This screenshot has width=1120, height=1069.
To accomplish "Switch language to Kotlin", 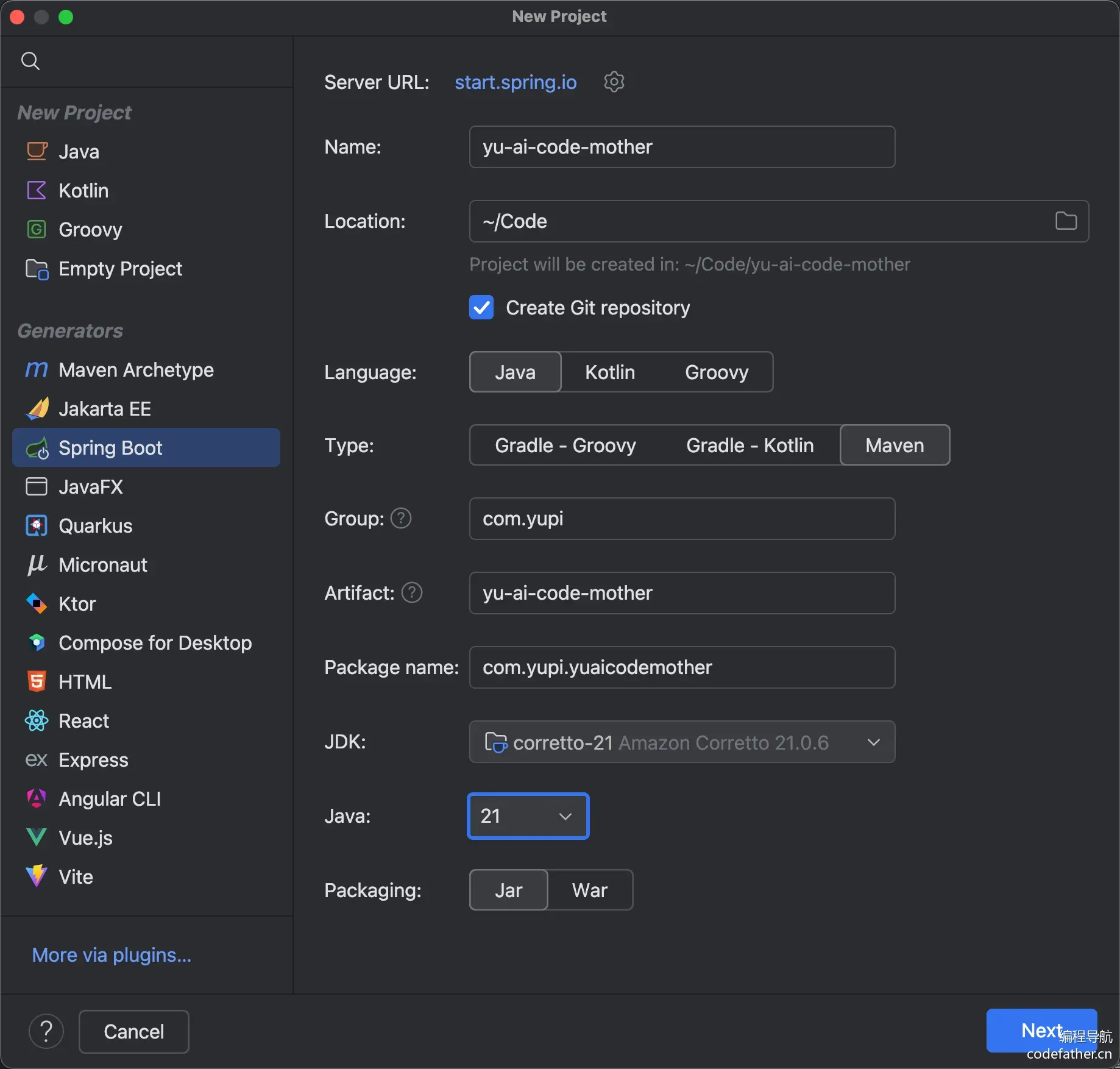I will pyautogui.click(x=610, y=372).
